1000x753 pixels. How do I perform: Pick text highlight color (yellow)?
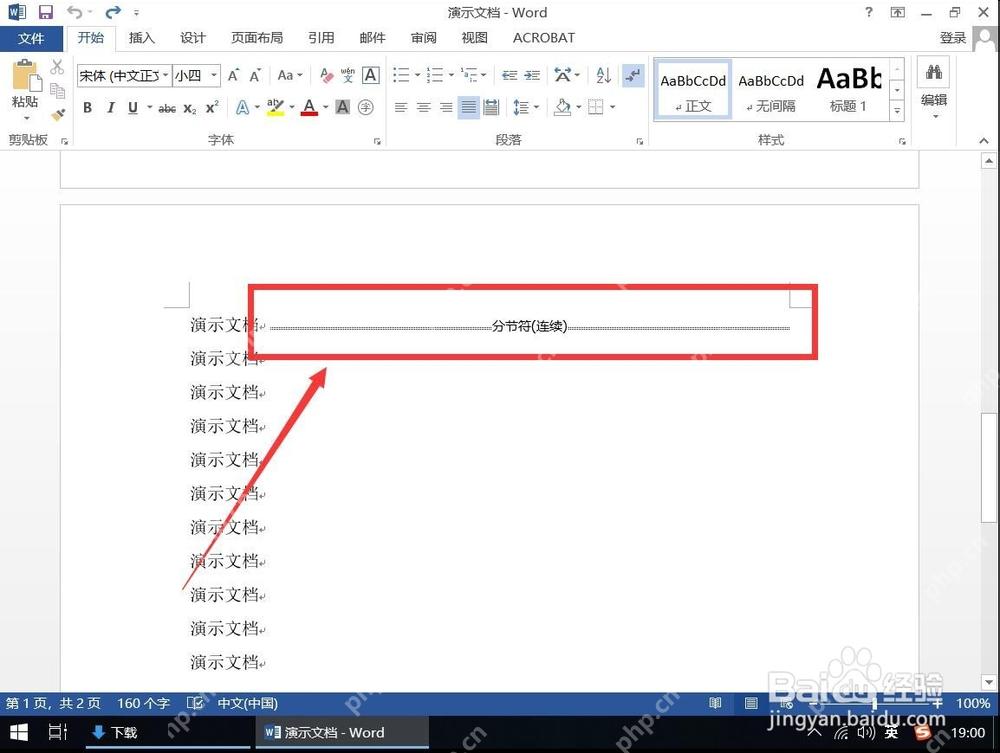click(275, 107)
